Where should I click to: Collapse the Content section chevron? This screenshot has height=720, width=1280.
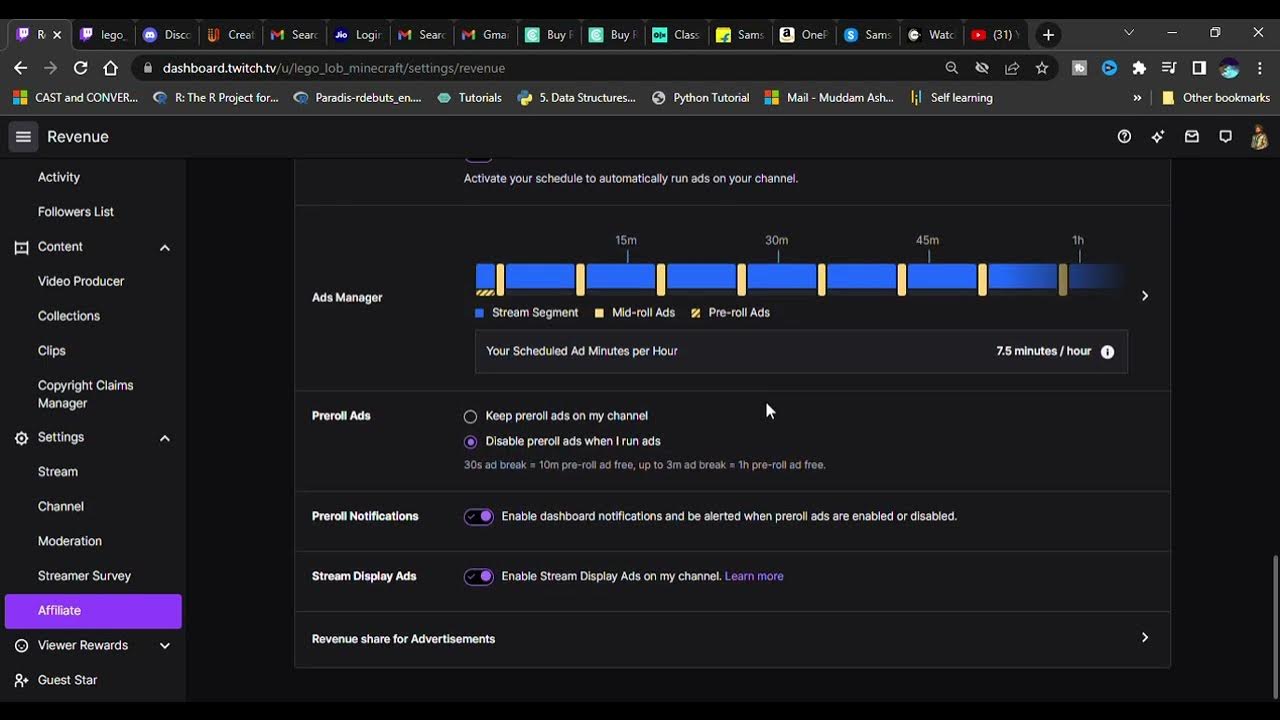(165, 248)
